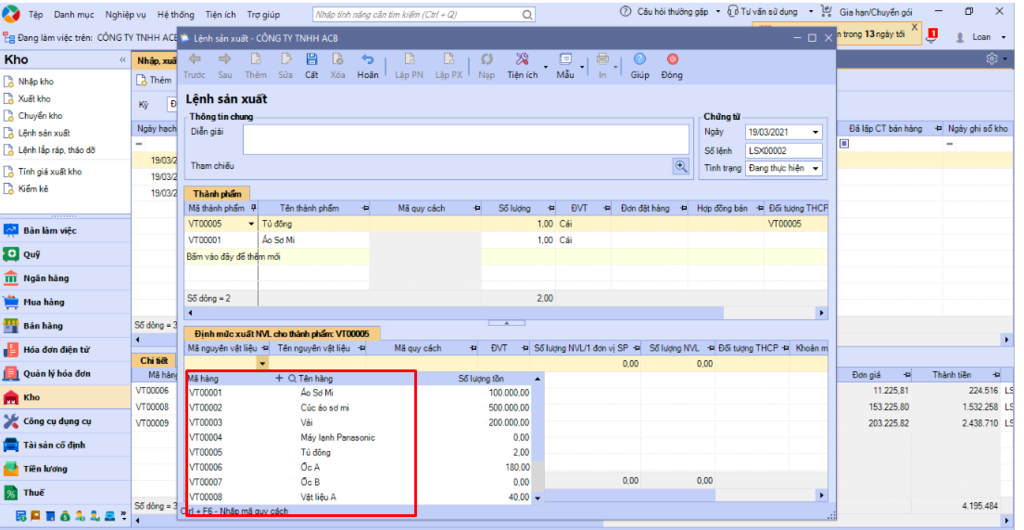
Task: Click the Nhập kho link in the Kho panel
Action: pos(37,82)
